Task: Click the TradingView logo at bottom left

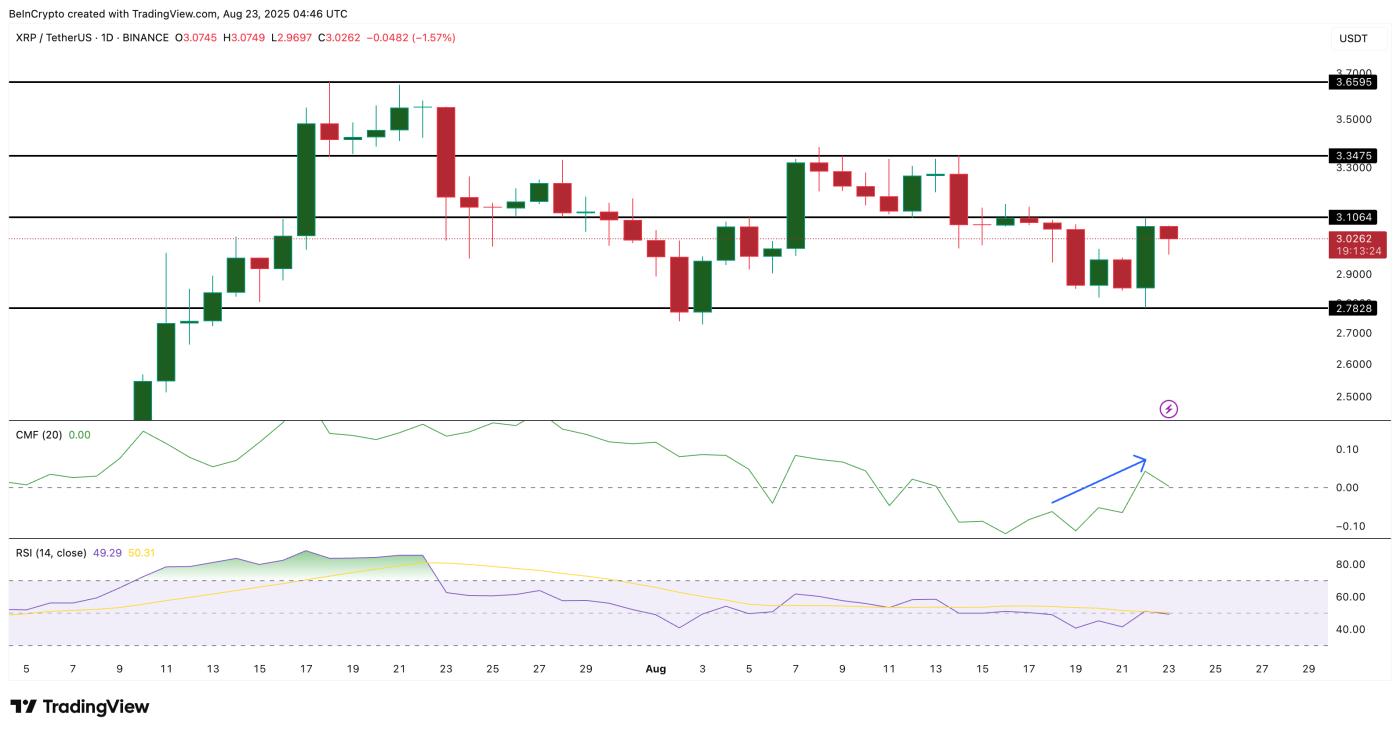Action: click(x=80, y=707)
